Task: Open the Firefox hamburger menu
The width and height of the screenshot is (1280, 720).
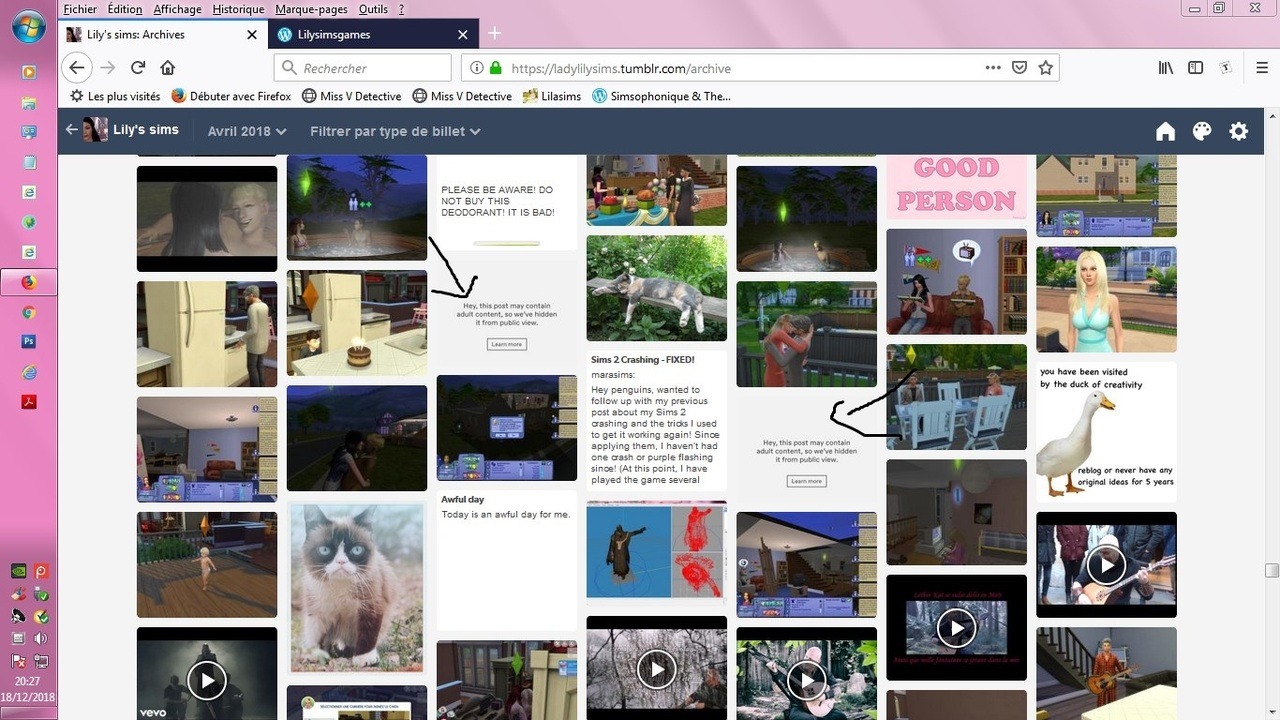Action: [1262, 68]
